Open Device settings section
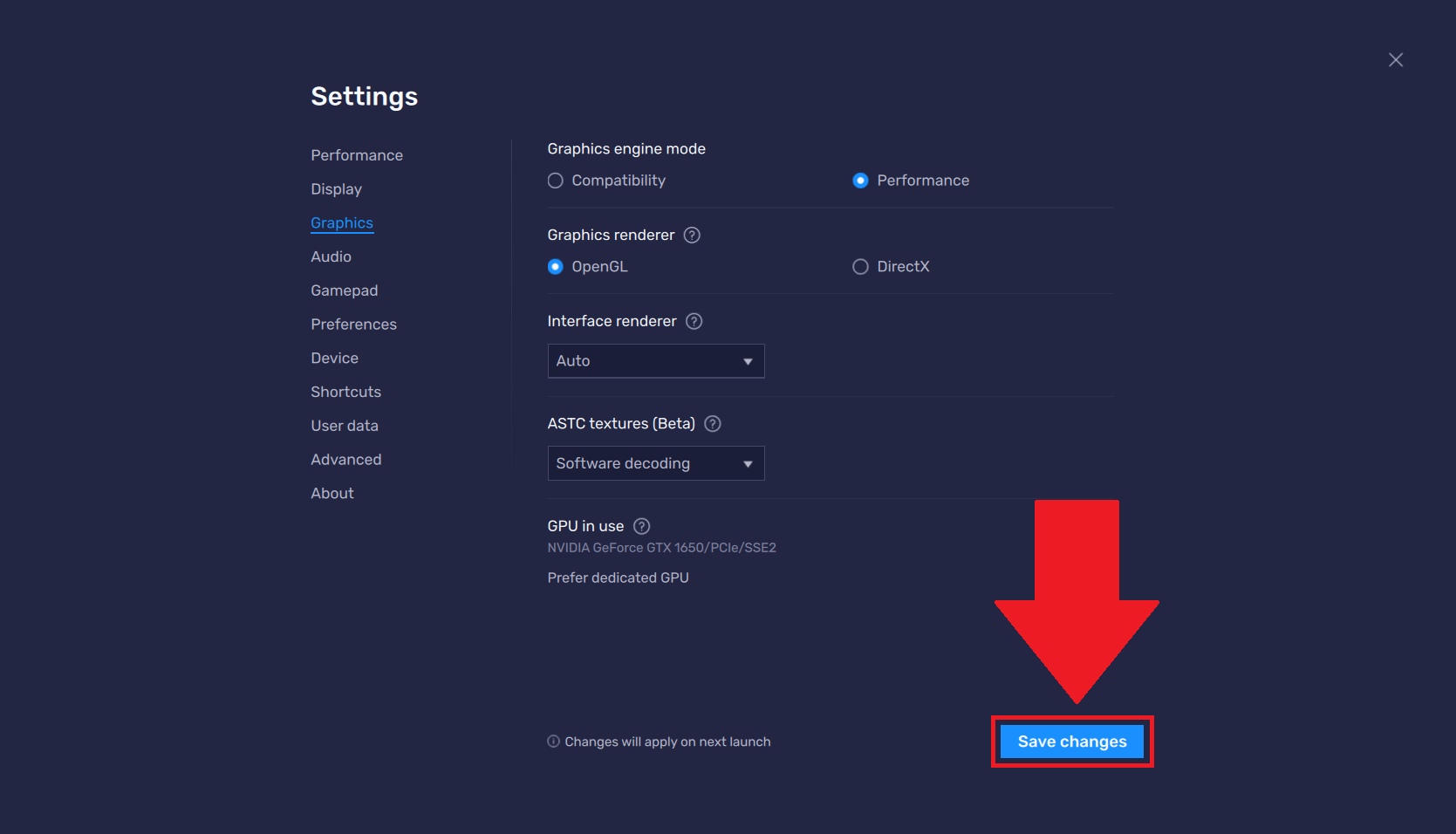Image resolution: width=1456 pixels, height=834 pixels. [x=334, y=359]
